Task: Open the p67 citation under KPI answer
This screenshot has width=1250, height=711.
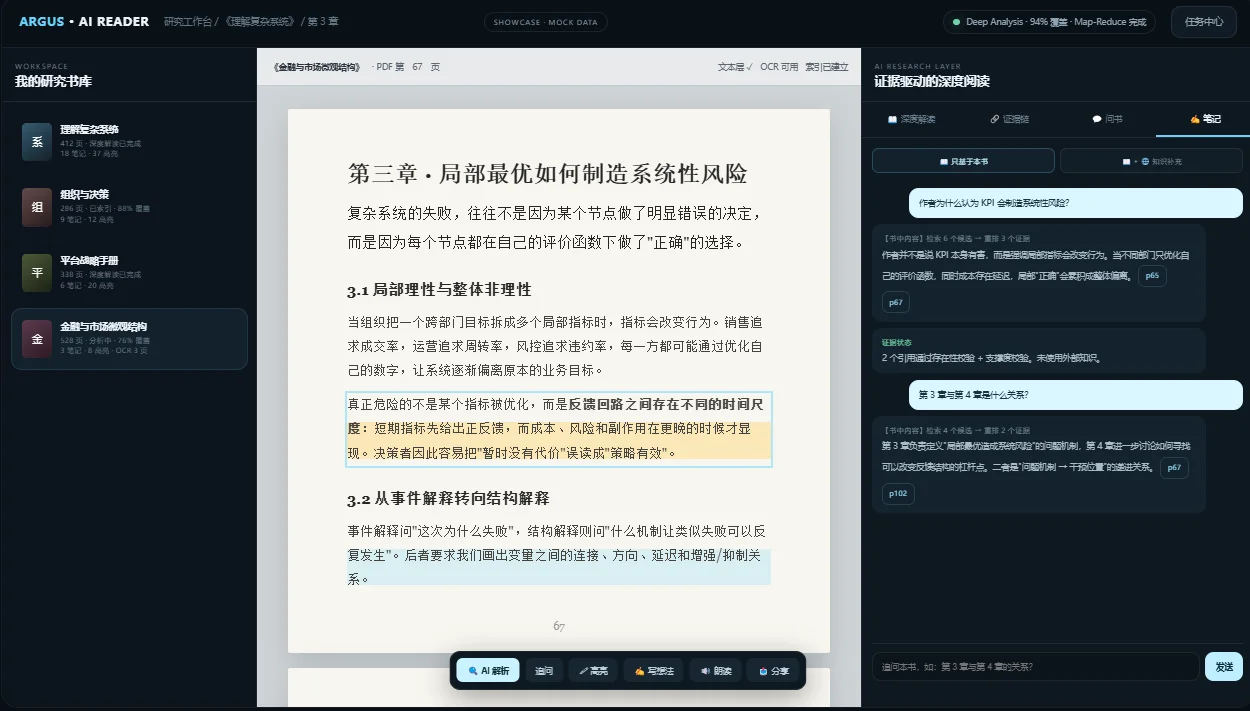Action: click(896, 302)
